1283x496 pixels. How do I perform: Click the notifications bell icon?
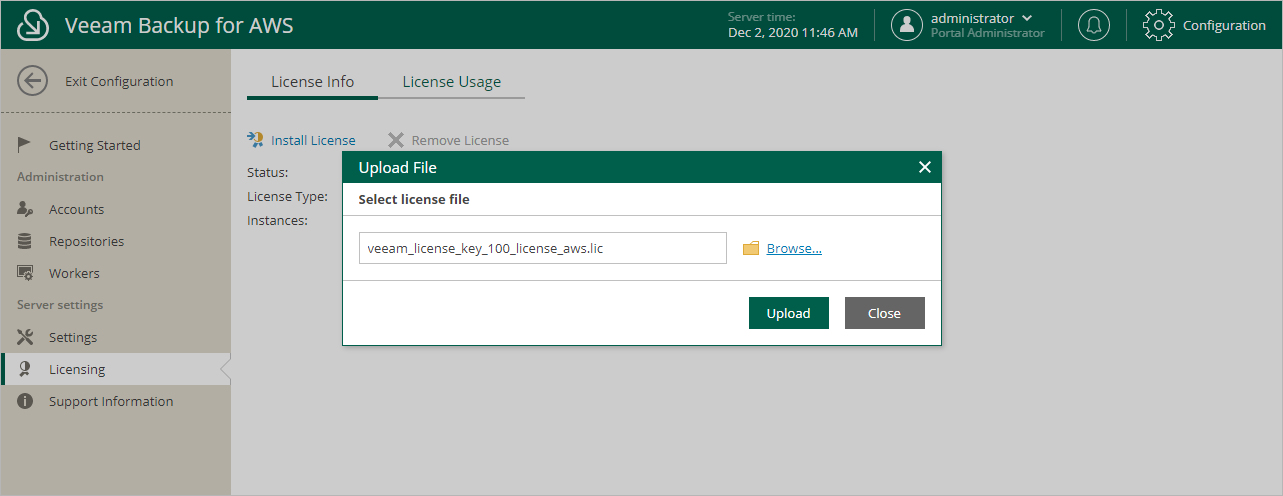(1093, 25)
